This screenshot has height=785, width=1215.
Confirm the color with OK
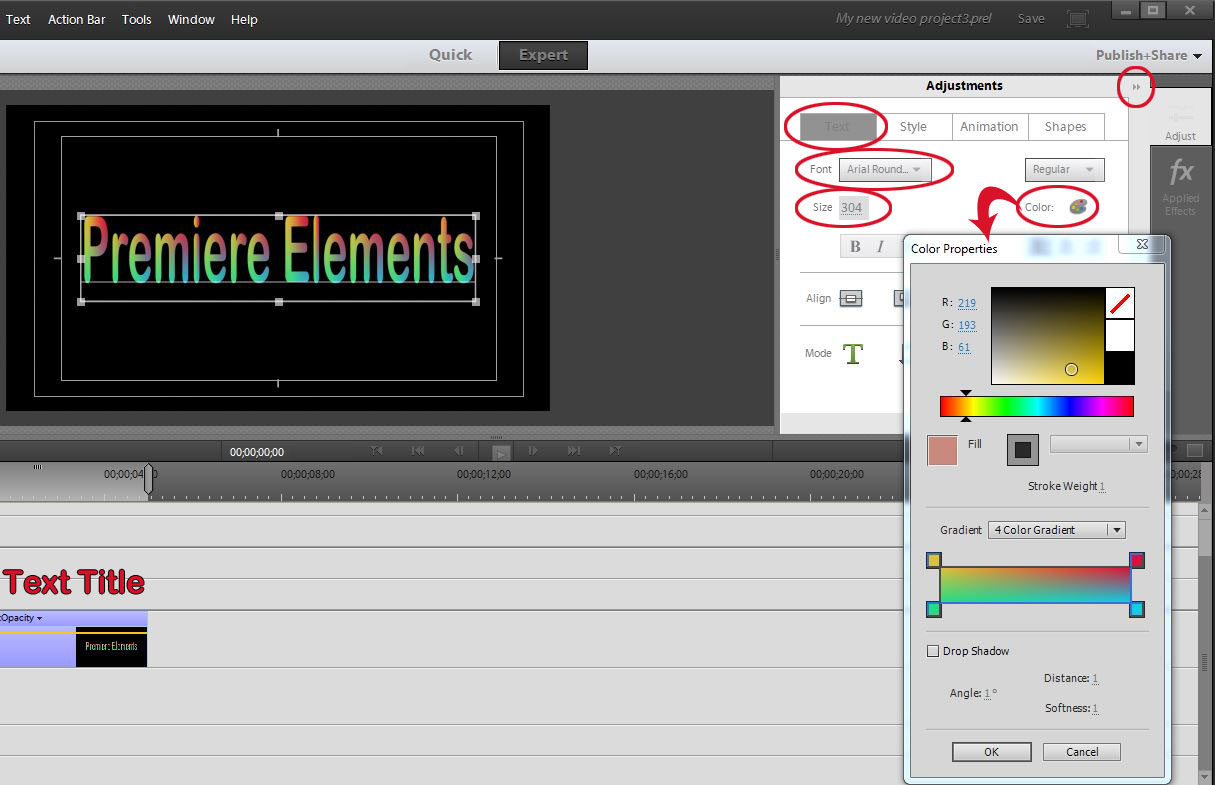pos(991,752)
